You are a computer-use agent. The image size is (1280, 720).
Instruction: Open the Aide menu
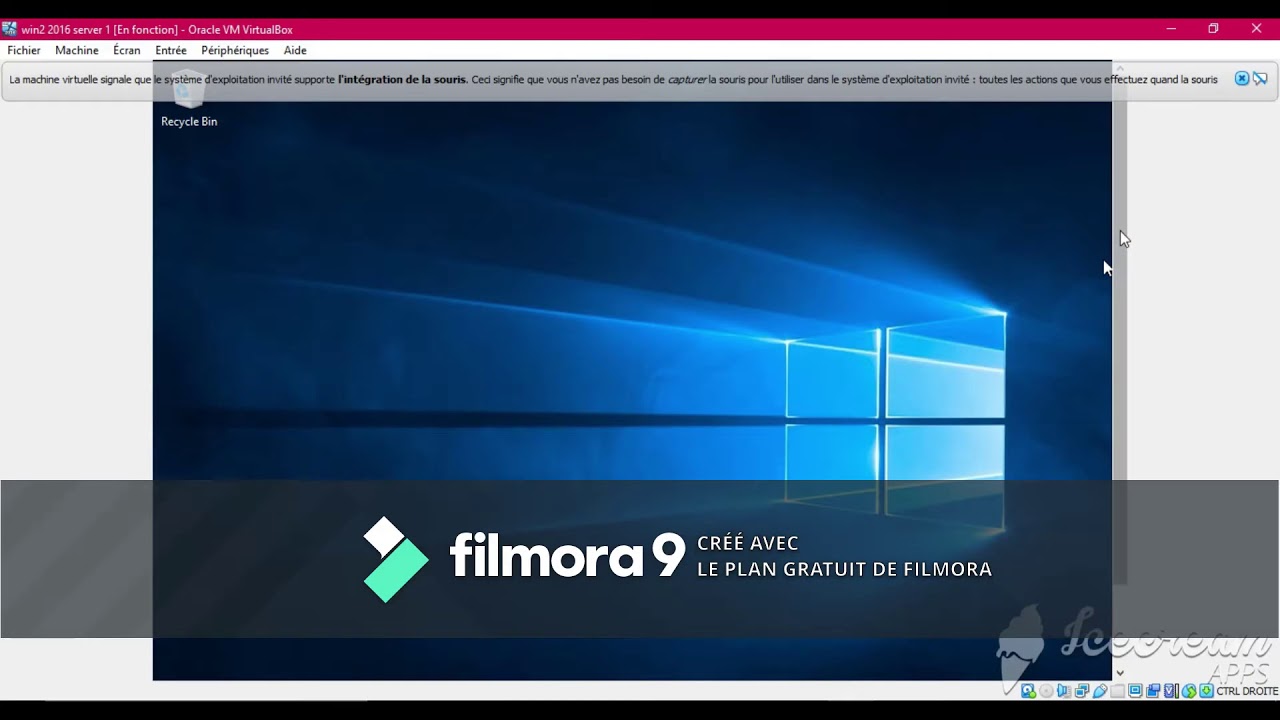295,50
